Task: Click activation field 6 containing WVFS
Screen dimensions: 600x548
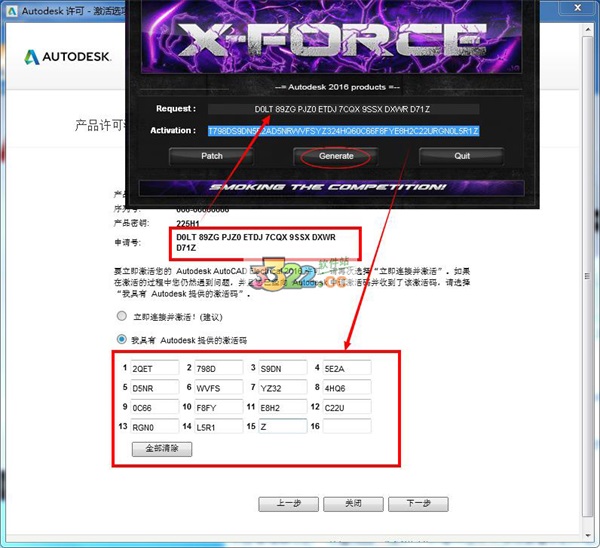Action: click(219, 388)
